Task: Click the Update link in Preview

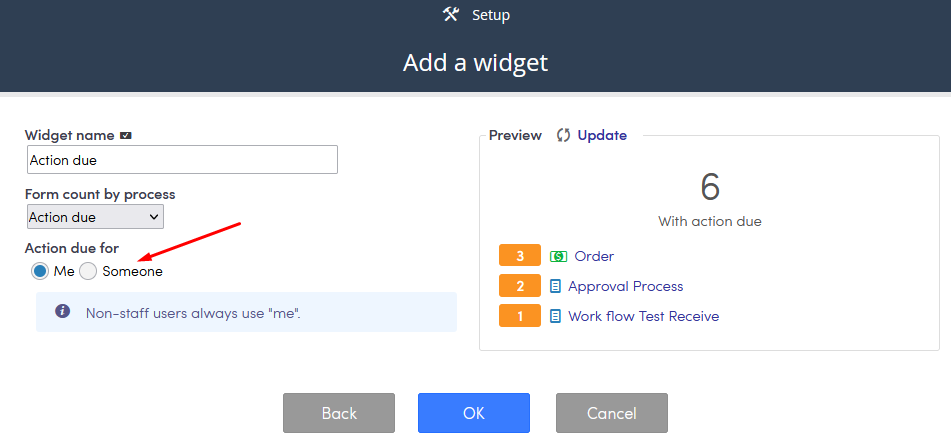Action: [x=602, y=135]
